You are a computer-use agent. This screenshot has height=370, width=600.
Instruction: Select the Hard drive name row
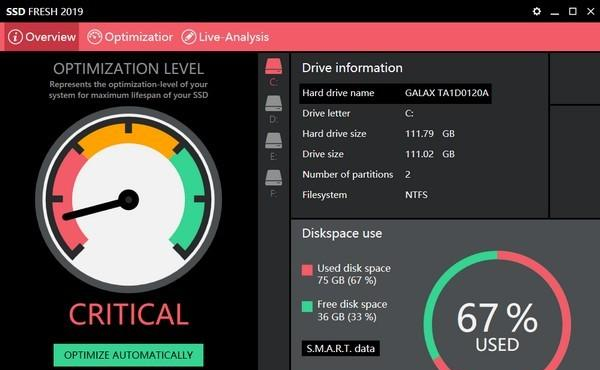[395, 93]
